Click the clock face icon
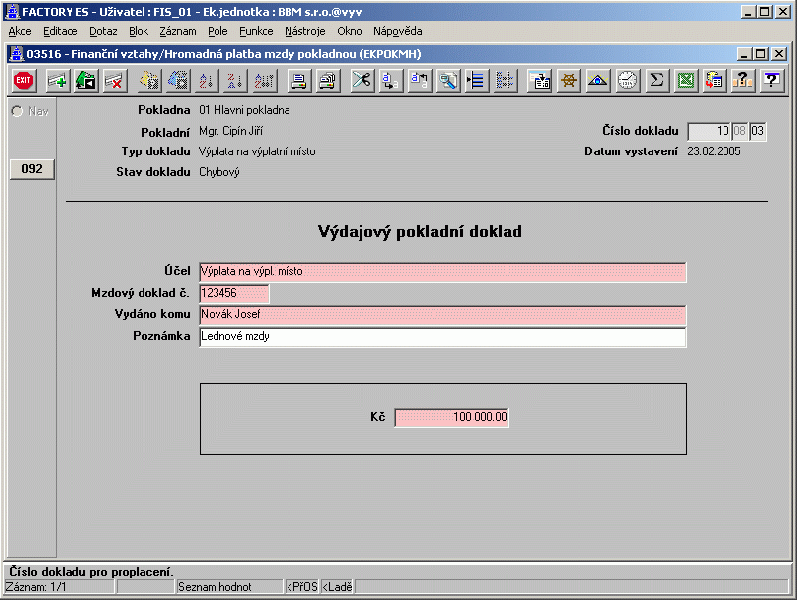Screen dimensions: 797x600 point(627,80)
